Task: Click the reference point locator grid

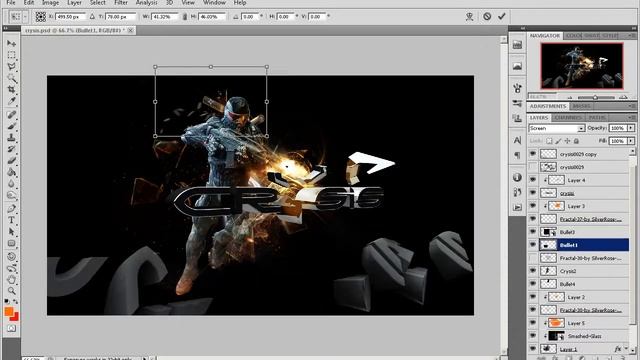Action: click(40, 17)
